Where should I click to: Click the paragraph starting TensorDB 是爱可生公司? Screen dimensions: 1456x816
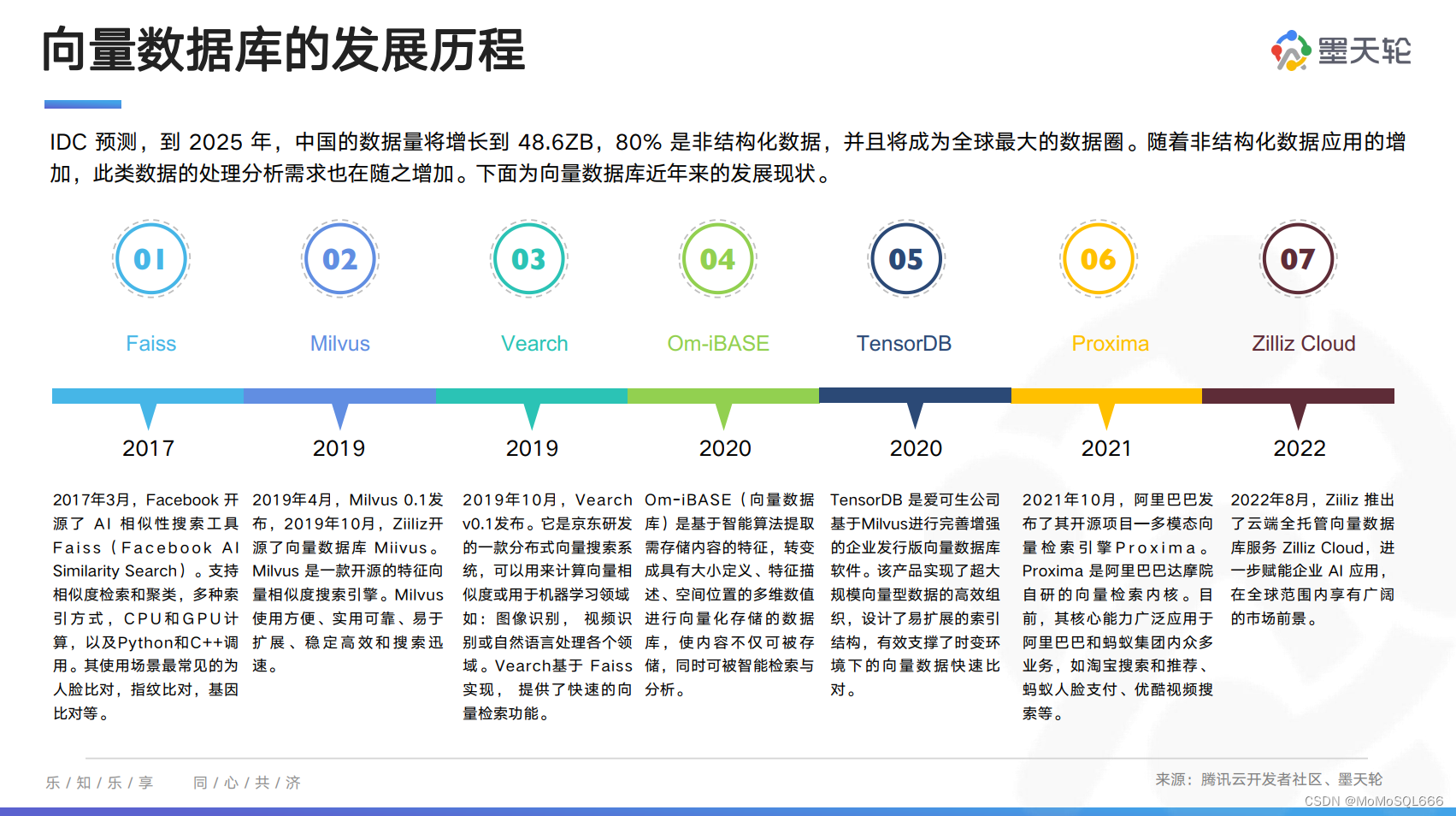pyautogui.click(x=915, y=594)
